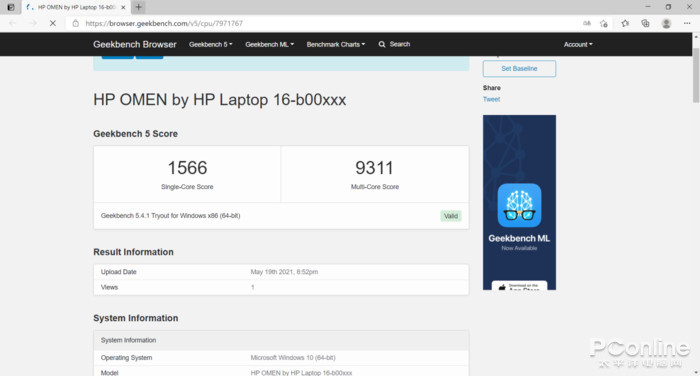The width and height of the screenshot is (700, 376).
Task: Open the browser profile avatar
Action: pyautogui.click(x=666, y=23)
